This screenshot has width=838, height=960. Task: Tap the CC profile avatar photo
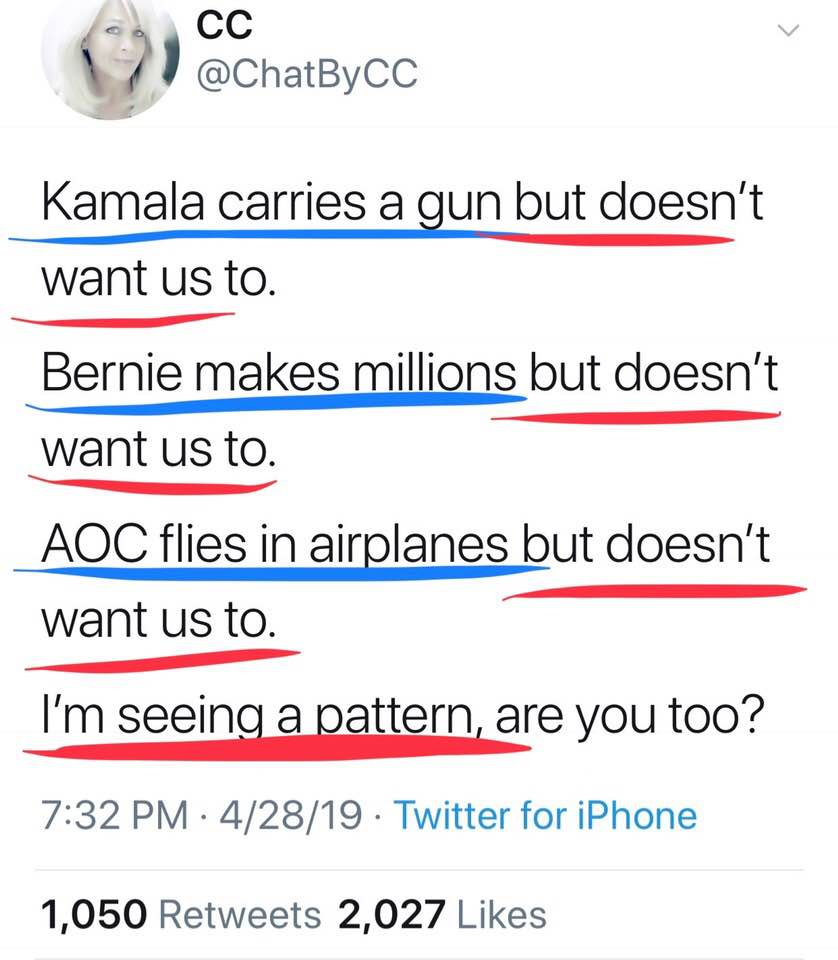[108, 60]
